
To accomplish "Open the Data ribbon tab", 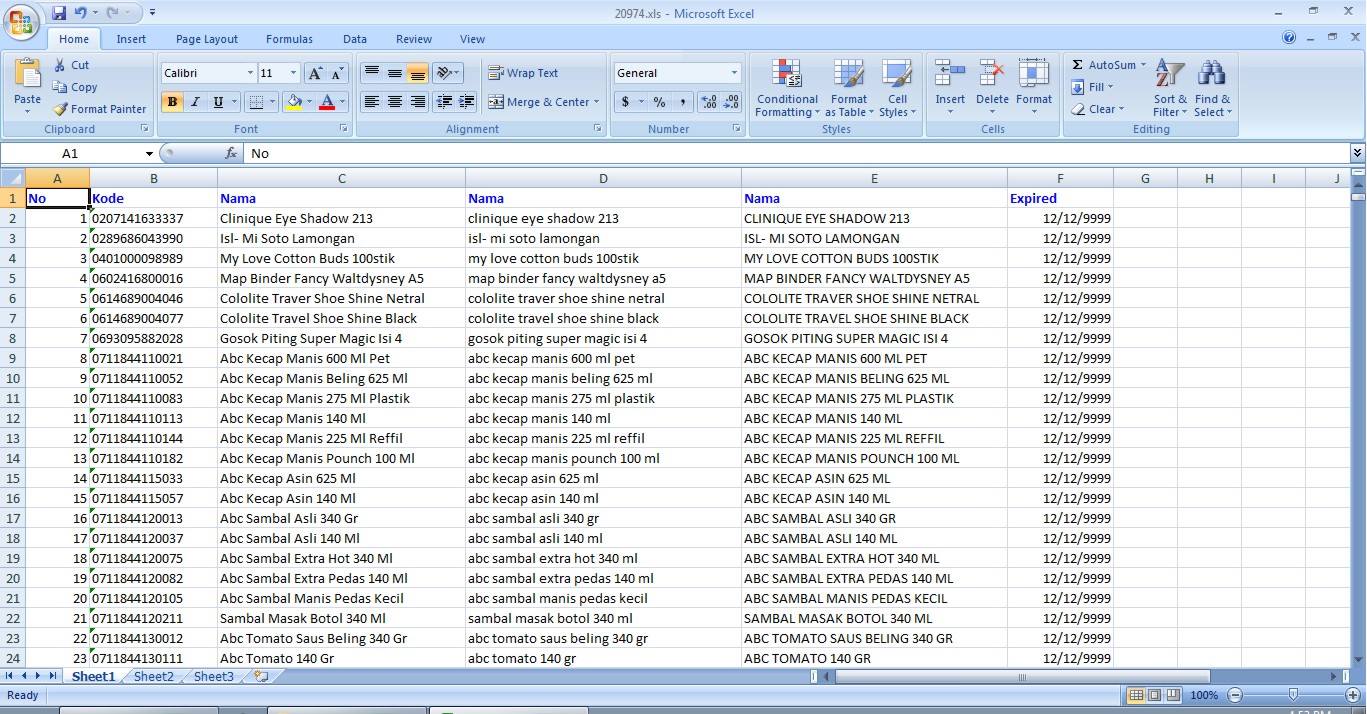I will 355,39.
